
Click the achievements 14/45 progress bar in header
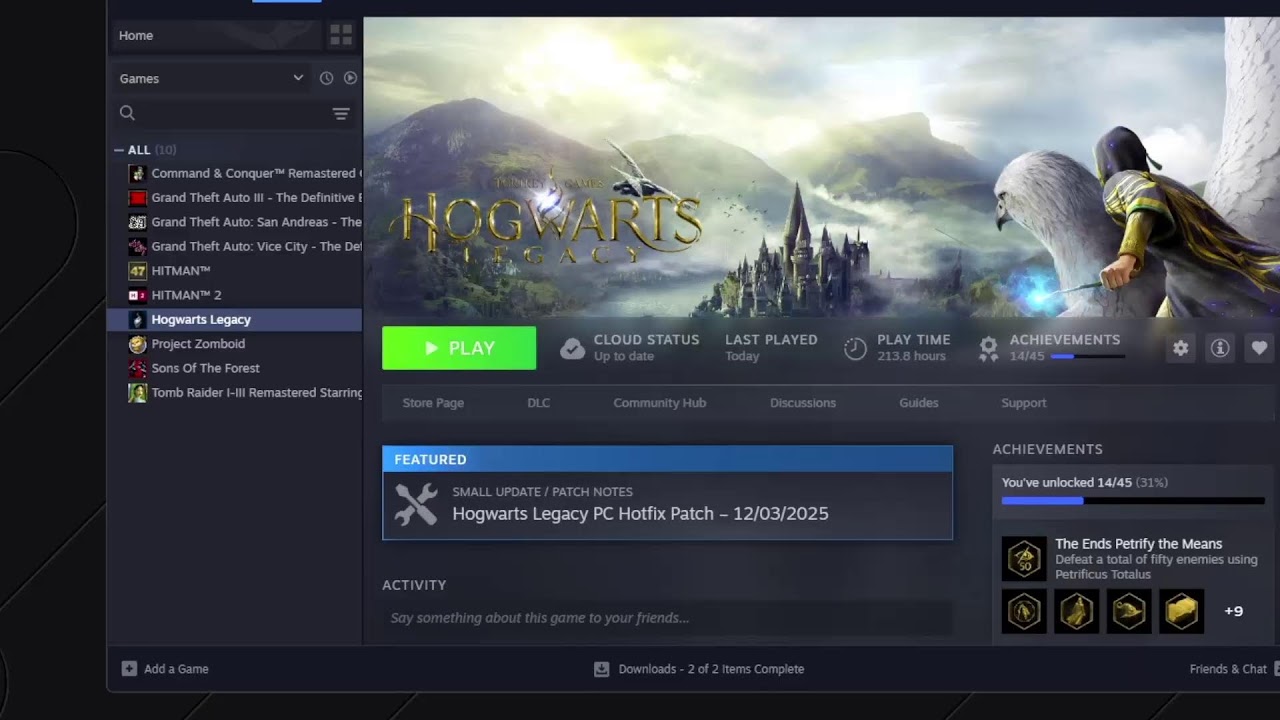click(1087, 357)
